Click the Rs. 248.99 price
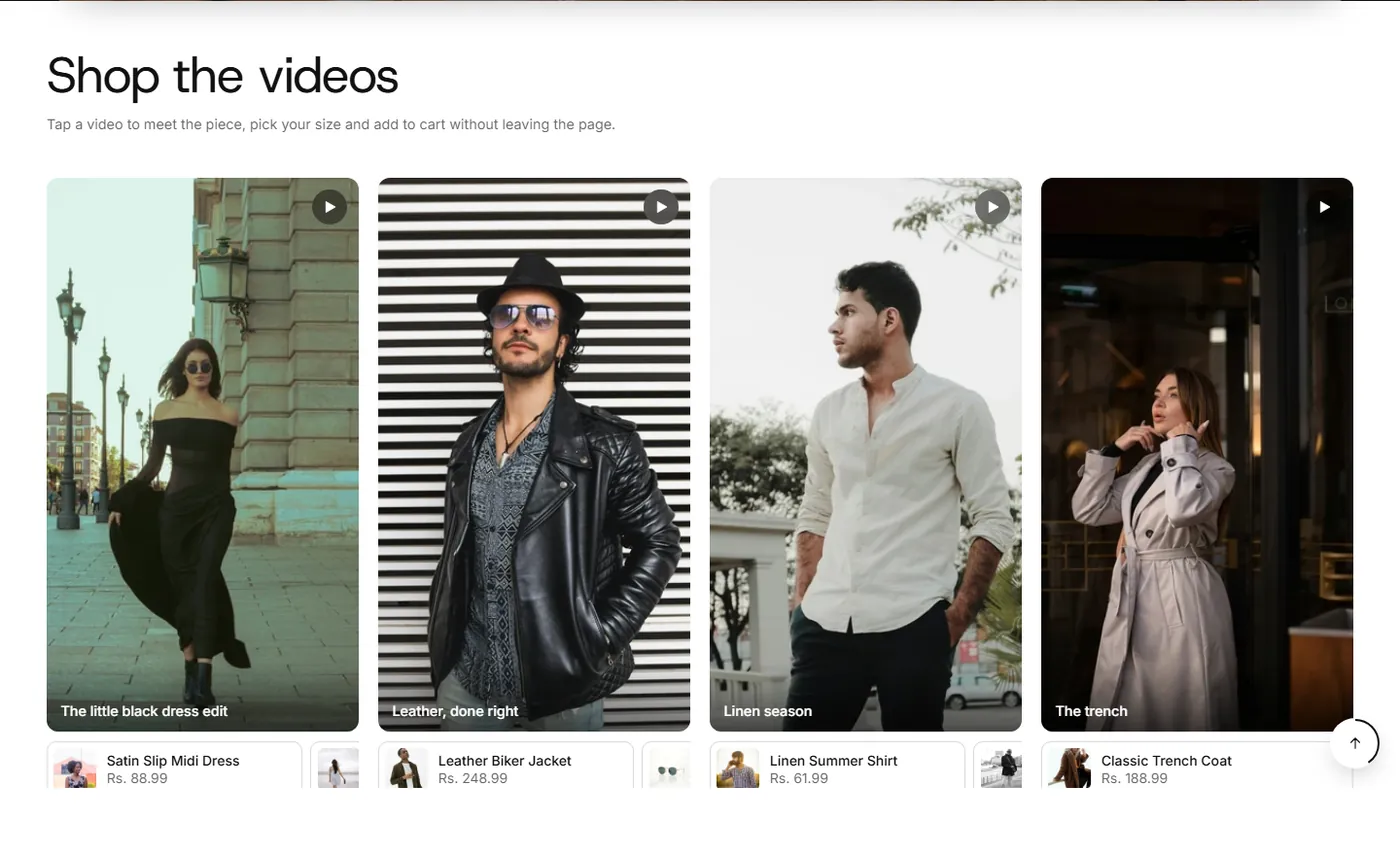This screenshot has width=1400, height=854. pos(473,778)
